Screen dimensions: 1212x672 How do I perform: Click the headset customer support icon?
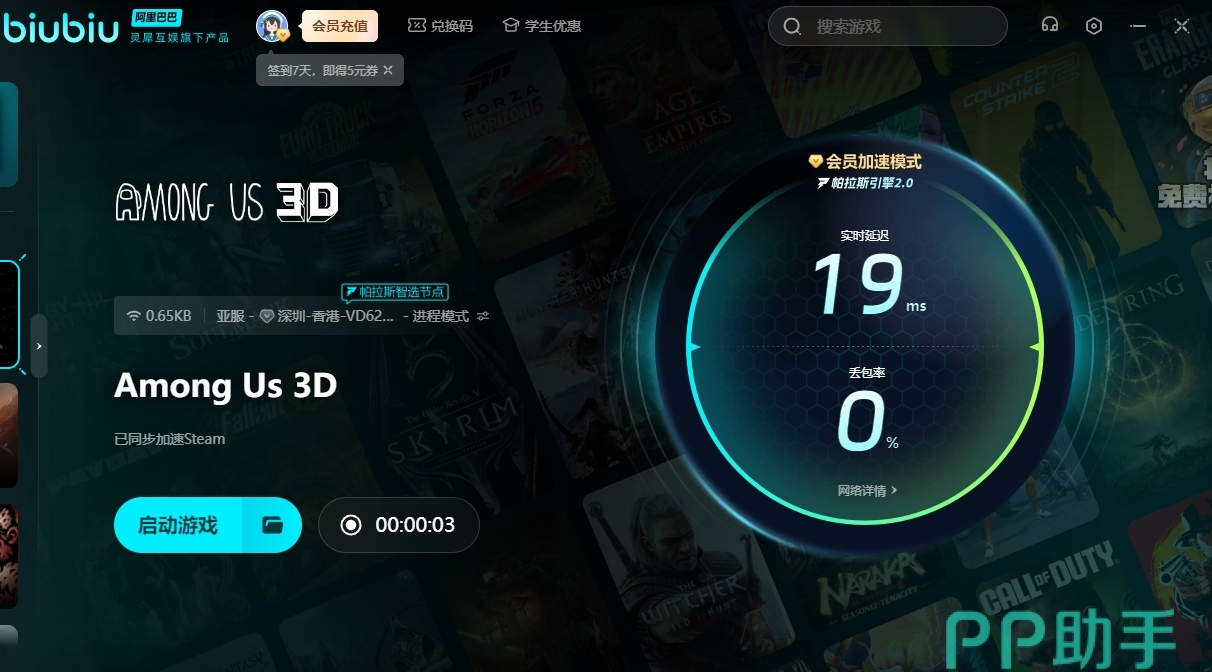(1049, 26)
